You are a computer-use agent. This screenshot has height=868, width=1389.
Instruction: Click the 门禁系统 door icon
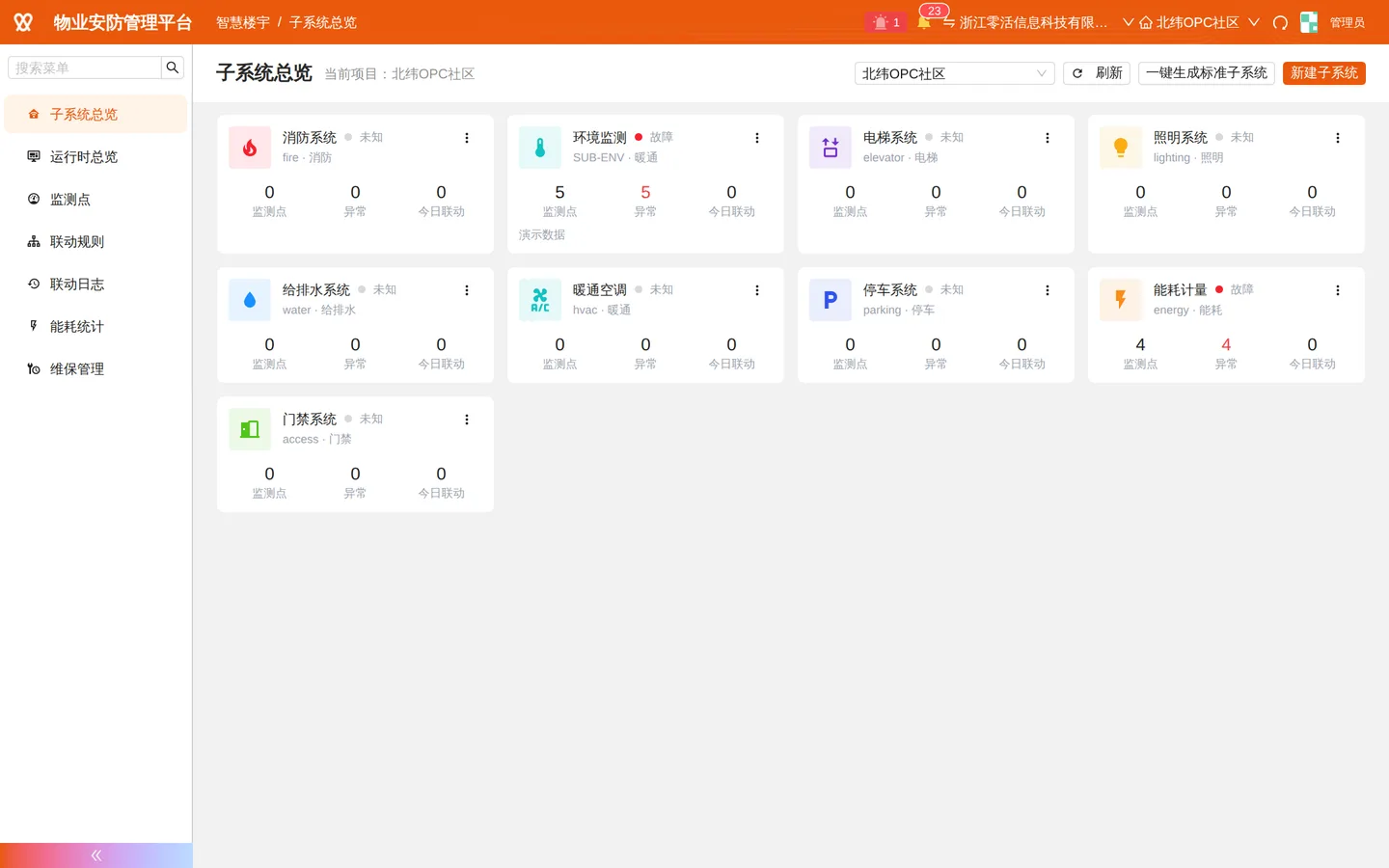(x=250, y=429)
